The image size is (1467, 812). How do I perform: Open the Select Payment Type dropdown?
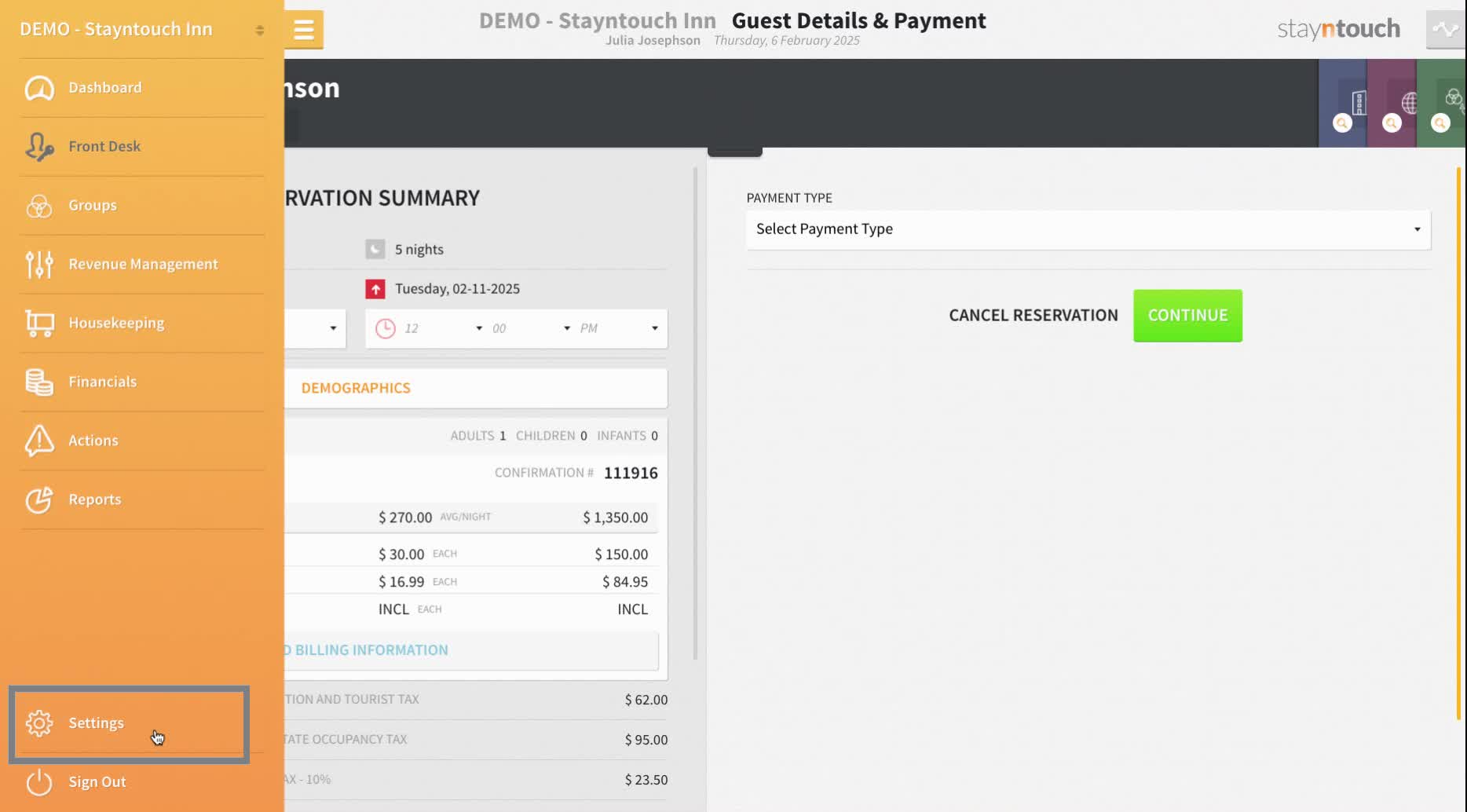click(1088, 229)
